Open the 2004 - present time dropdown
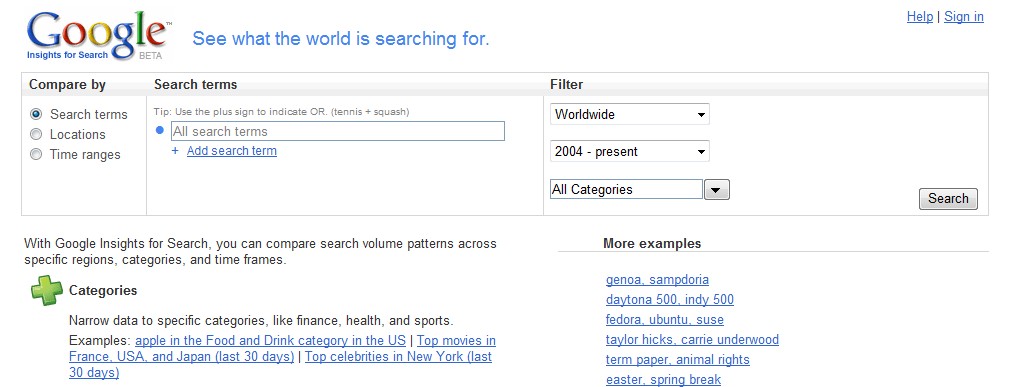 tap(629, 152)
